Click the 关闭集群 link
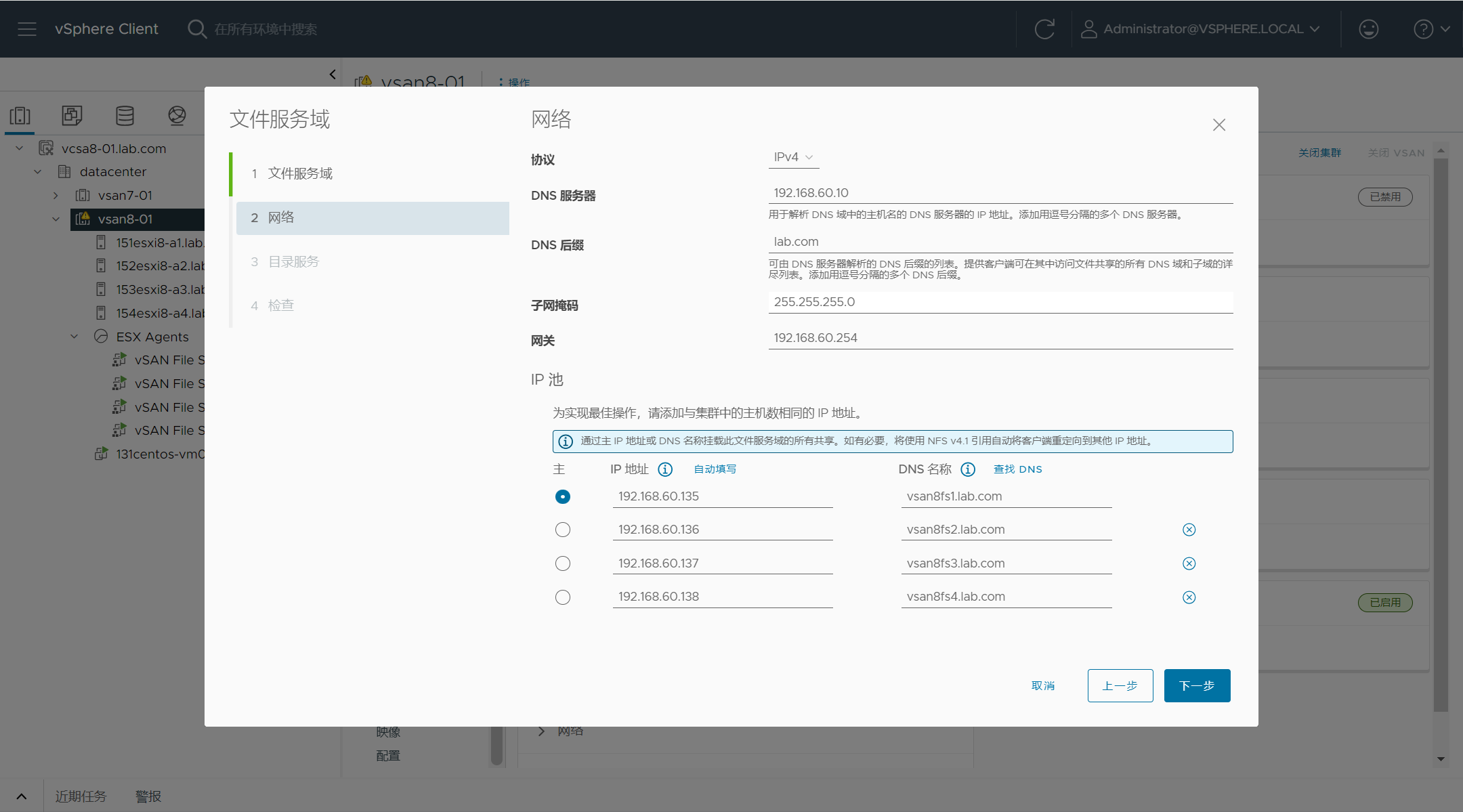Viewport: 1463px width, 812px height. (1319, 153)
